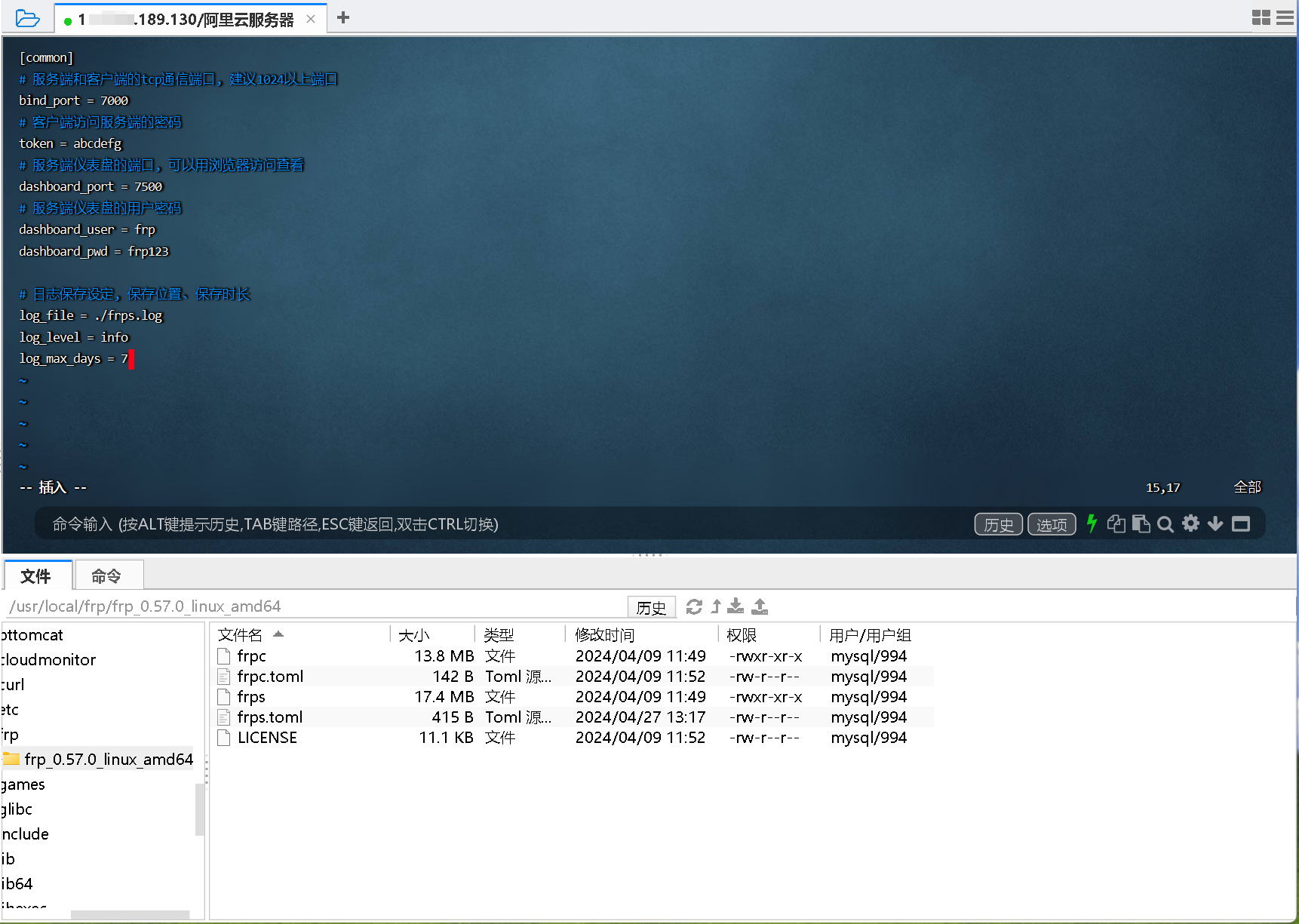Screen dimensions: 1299x924
Task: Click the down arrow scroll-to-bottom icon
Action: coord(1215,523)
